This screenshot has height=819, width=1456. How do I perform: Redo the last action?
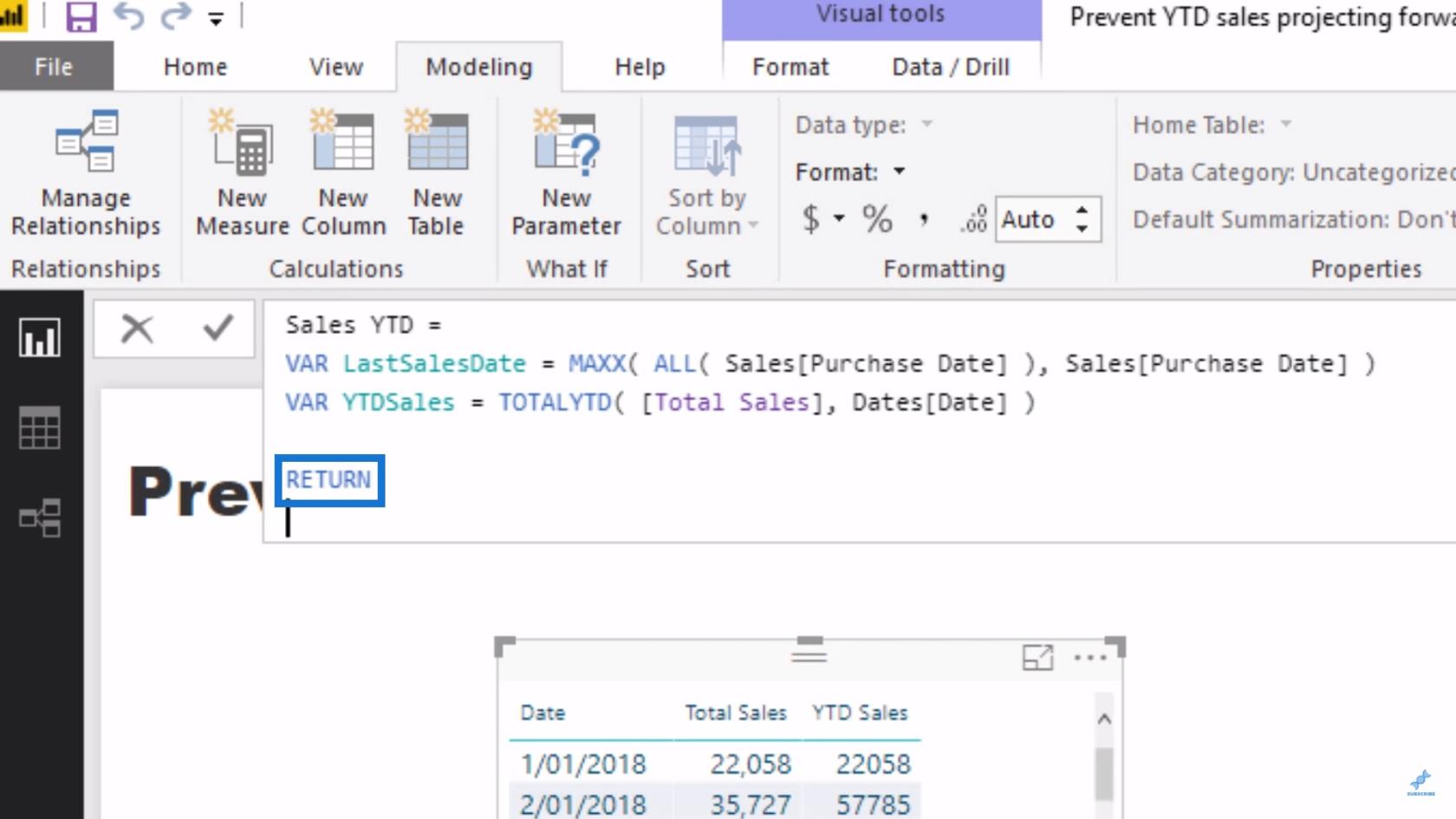point(176,16)
